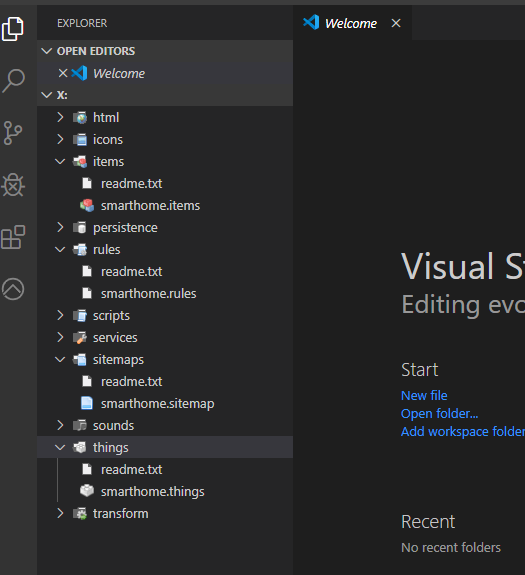This screenshot has height=575, width=525.
Task: Click the VS Code icon on Welcome tab
Action: 311,23
